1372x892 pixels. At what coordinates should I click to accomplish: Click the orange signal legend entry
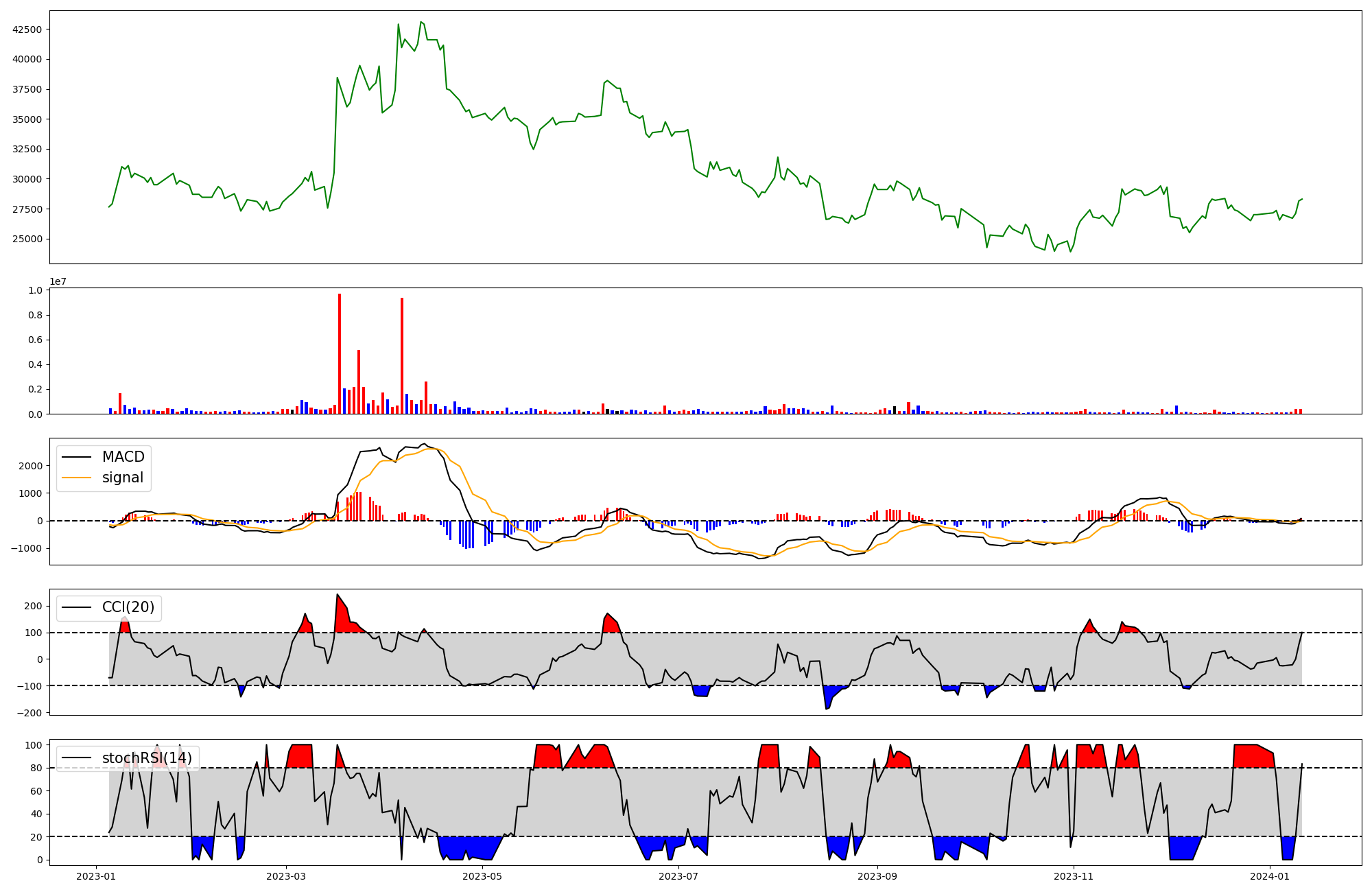103,478
